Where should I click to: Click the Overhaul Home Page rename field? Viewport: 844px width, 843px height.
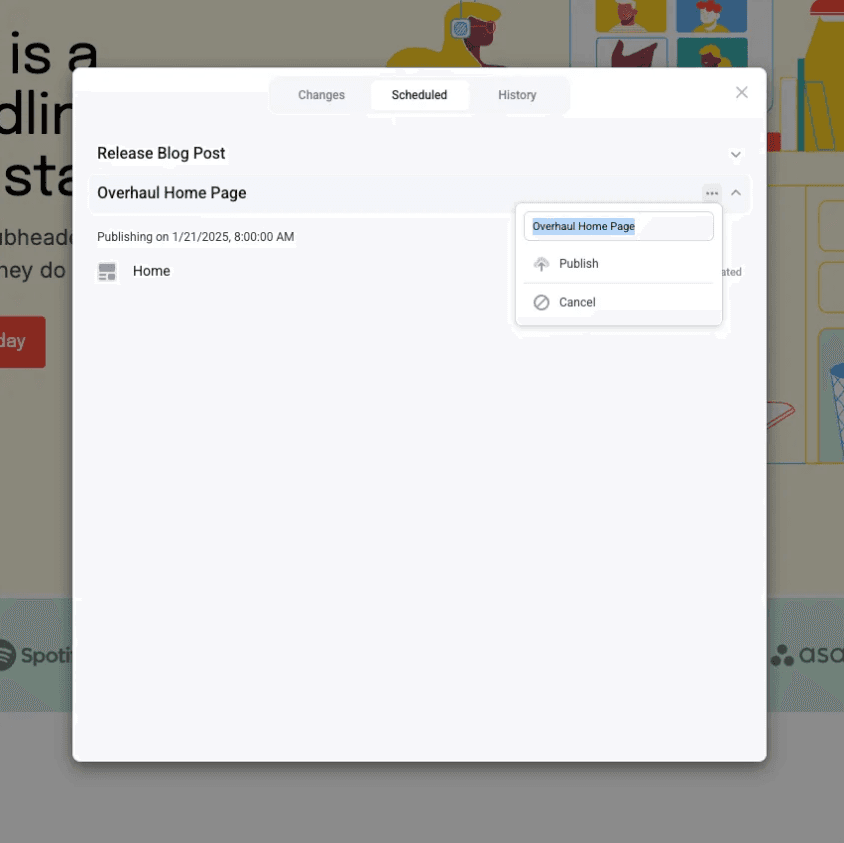(x=618, y=226)
